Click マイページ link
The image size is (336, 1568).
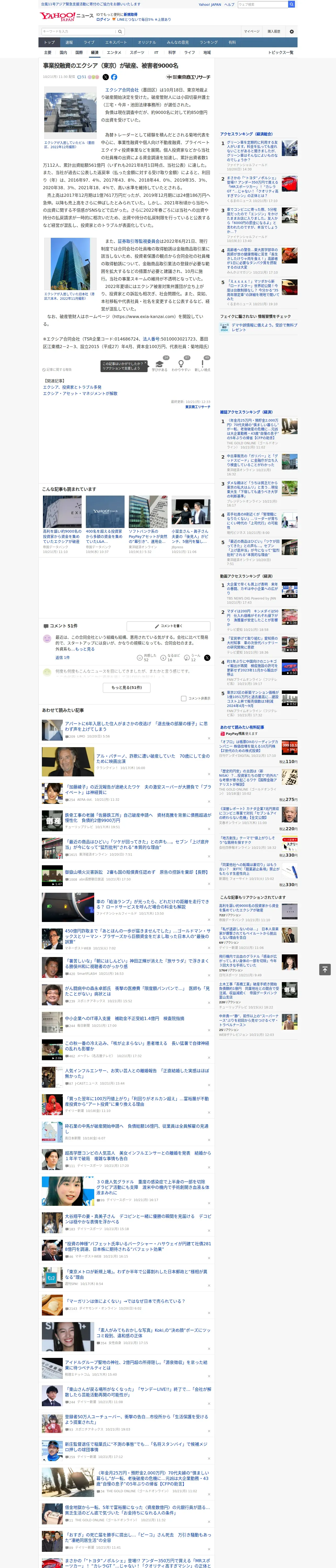coord(251,31)
